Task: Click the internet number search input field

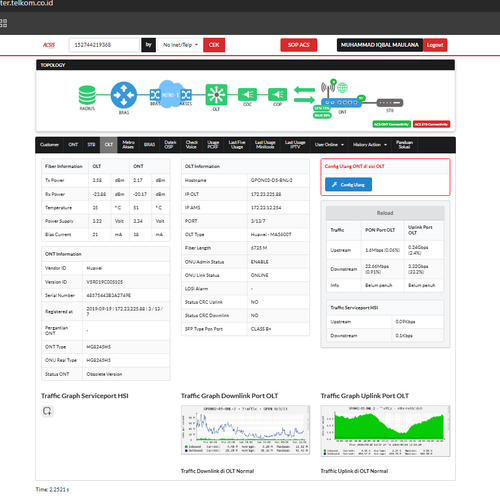Action: coord(104,45)
